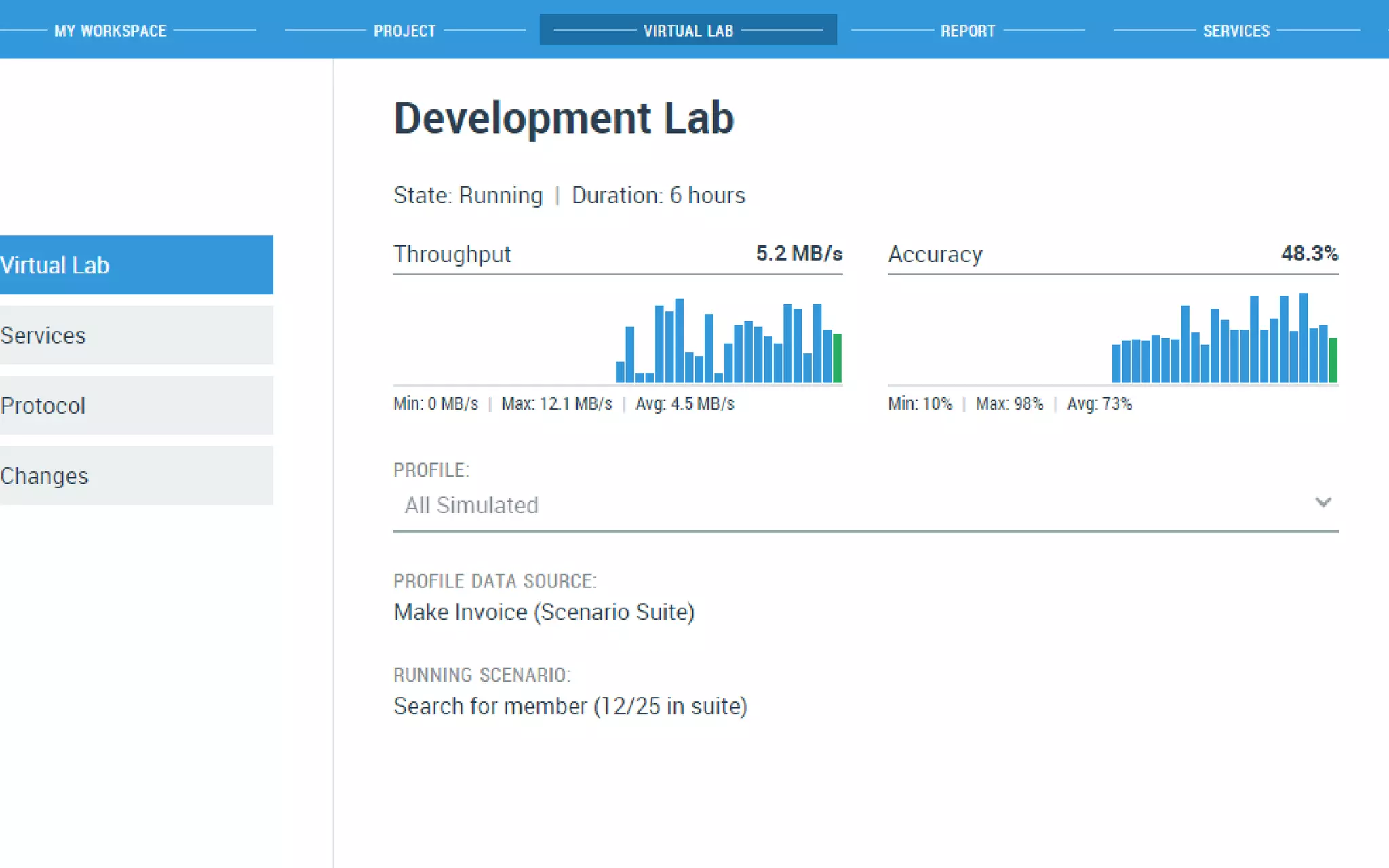Click the green Accuracy chart bar

point(1333,360)
